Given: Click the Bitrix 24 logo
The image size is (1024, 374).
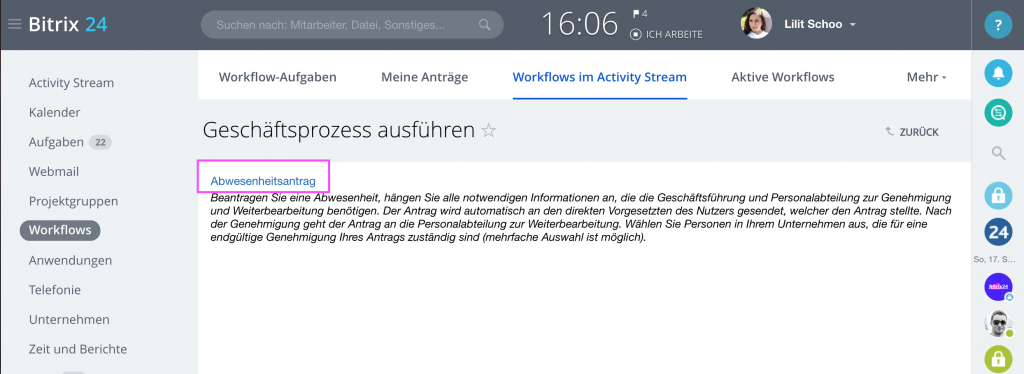Looking at the screenshot, I should point(68,25).
